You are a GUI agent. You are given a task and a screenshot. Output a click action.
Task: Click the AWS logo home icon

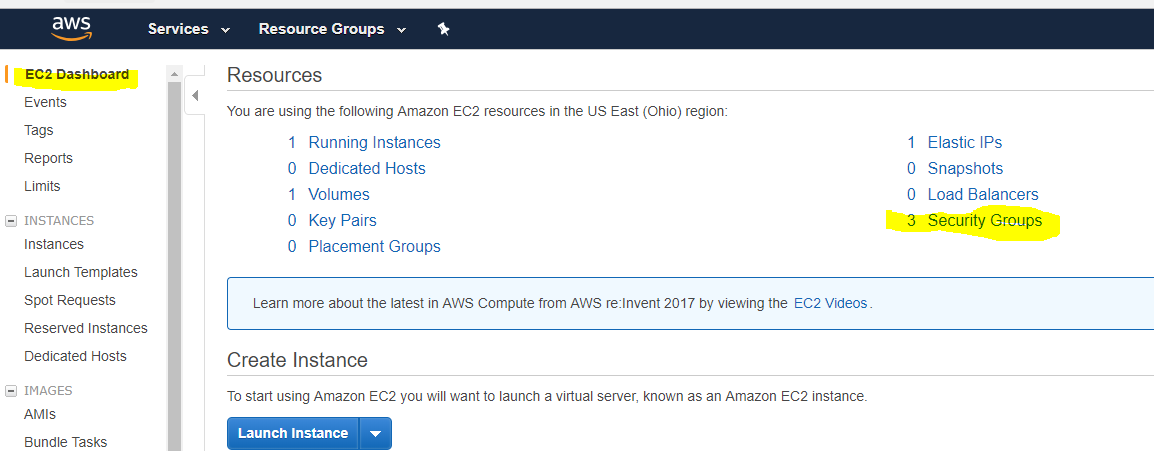[x=71, y=28]
